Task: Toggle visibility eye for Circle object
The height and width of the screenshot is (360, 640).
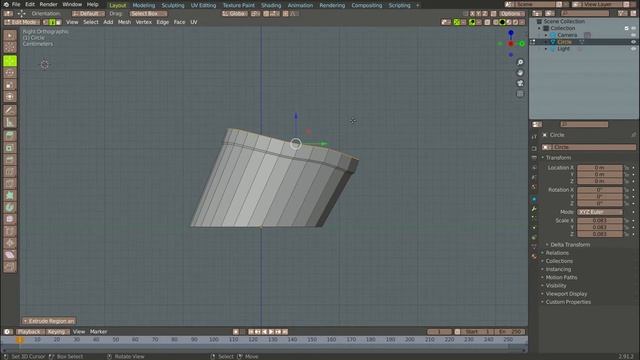Action: pyautogui.click(x=633, y=42)
